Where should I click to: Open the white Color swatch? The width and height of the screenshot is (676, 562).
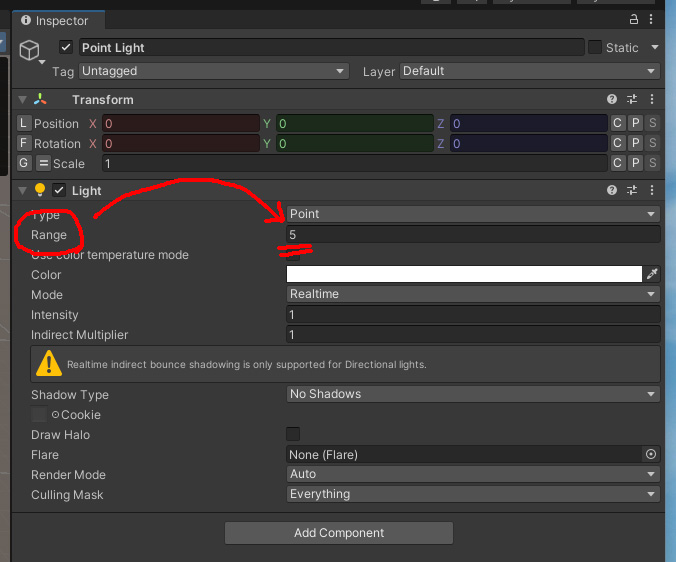[x=464, y=275]
